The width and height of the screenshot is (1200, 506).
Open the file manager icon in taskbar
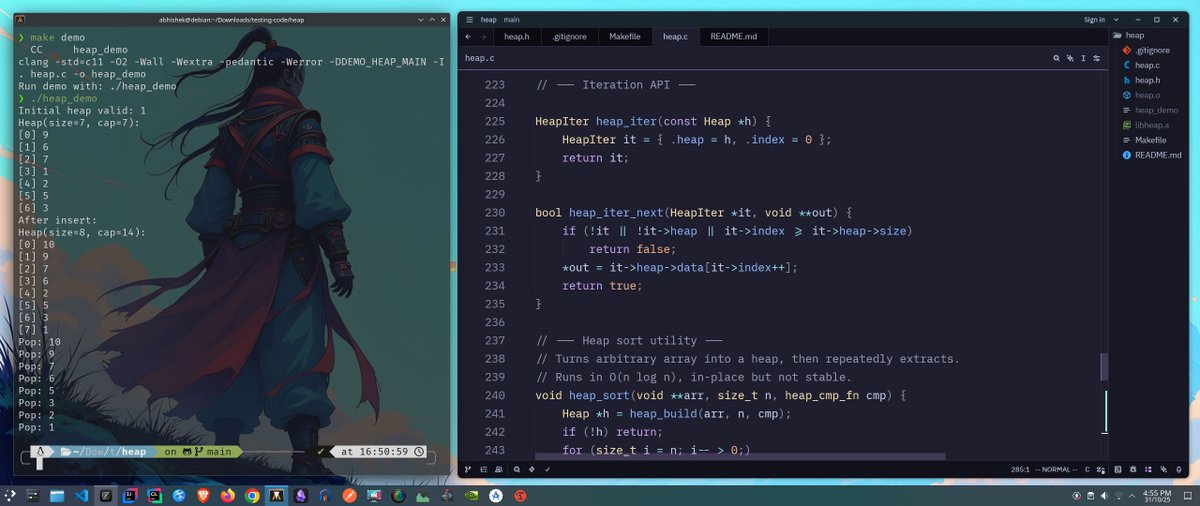(57, 495)
